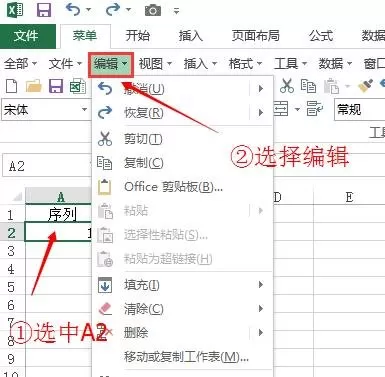Click the scissors icon beside 剪切
The image size is (385, 377).
tap(105, 138)
